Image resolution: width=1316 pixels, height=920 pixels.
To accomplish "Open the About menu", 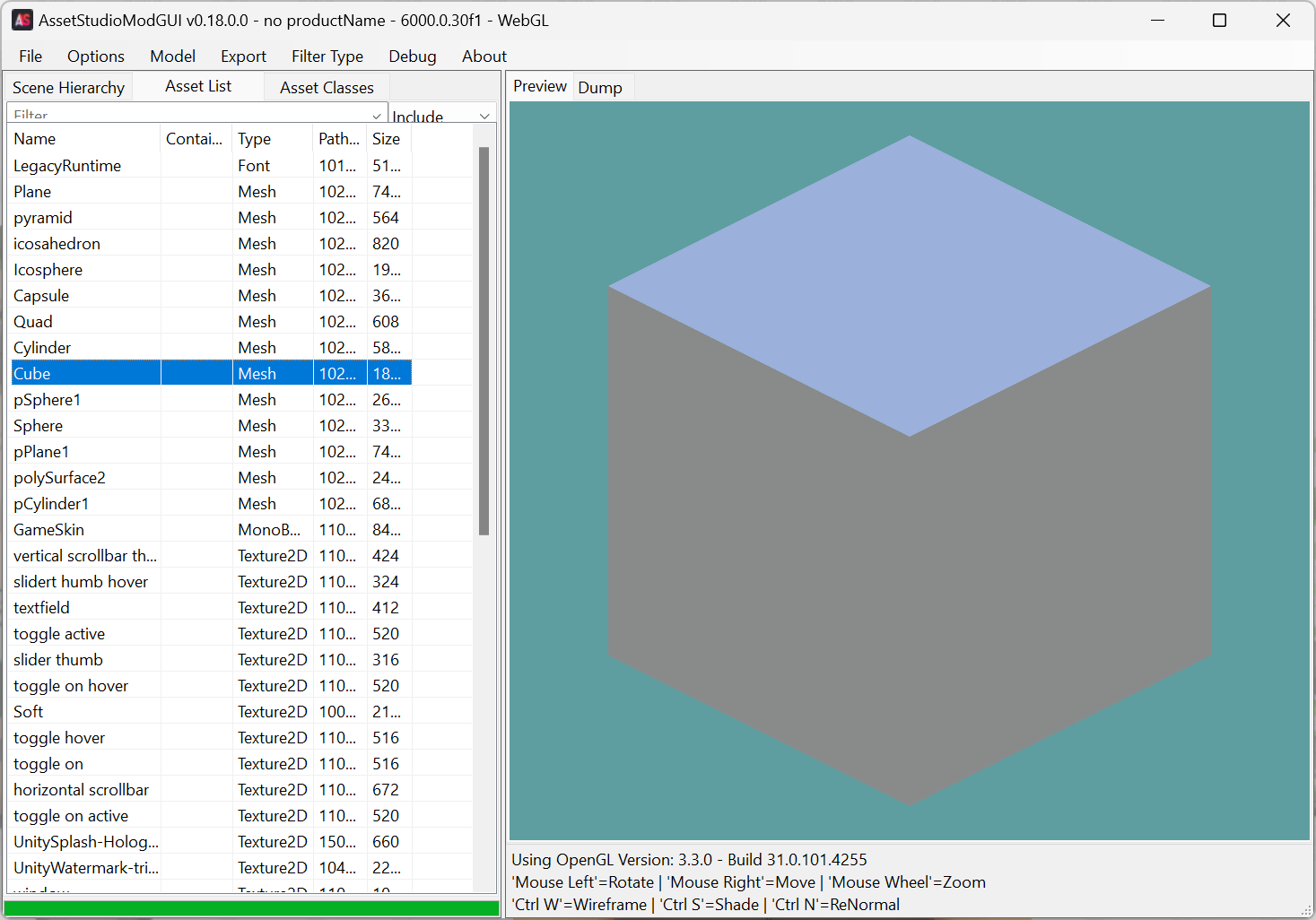I will pyautogui.click(x=484, y=56).
